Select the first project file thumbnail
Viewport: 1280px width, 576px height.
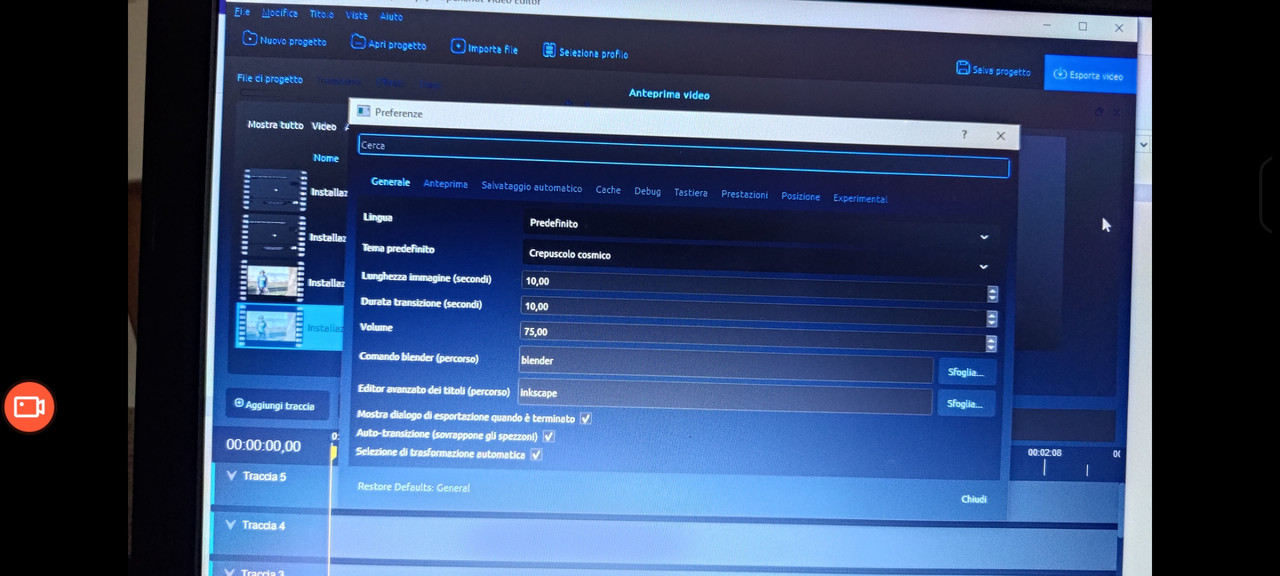pyautogui.click(x=275, y=190)
